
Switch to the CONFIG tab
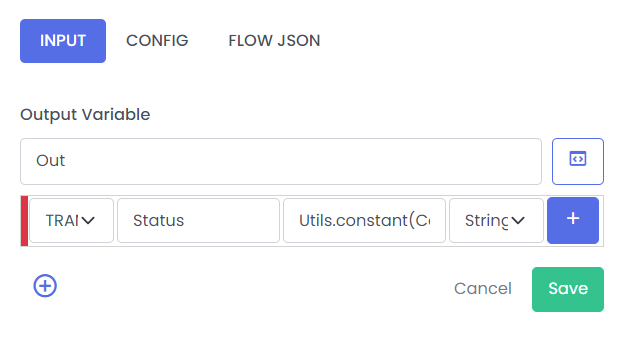tap(157, 41)
